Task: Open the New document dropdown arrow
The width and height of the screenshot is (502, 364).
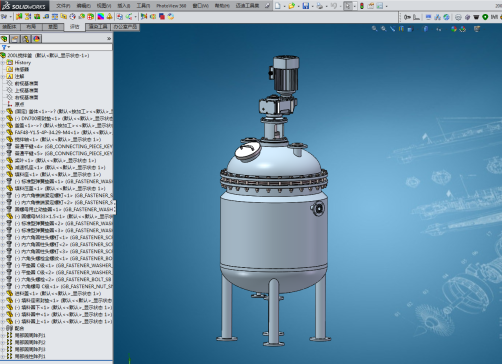Action: tap(284, 6)
